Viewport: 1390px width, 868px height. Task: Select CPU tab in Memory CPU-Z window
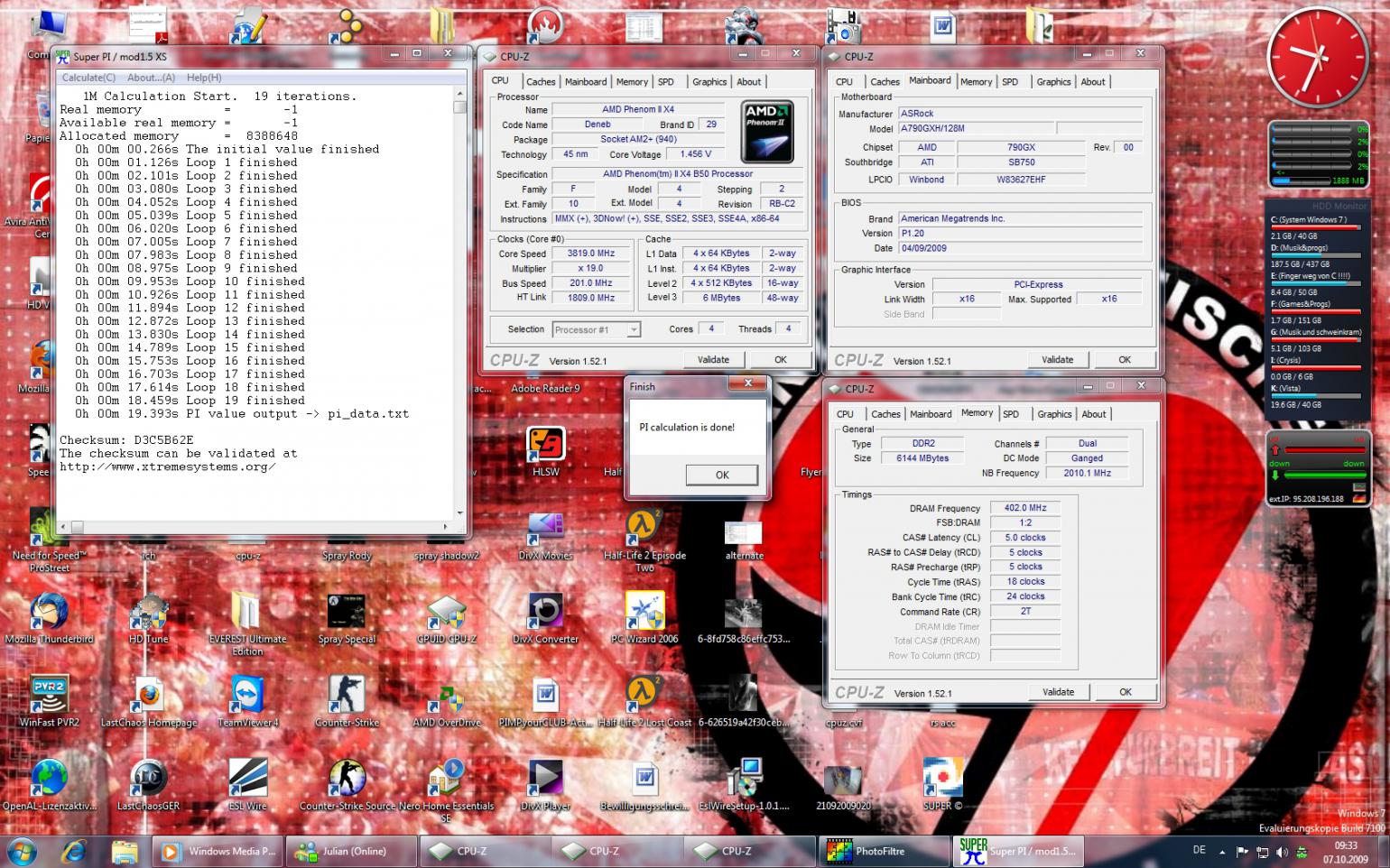845,414
